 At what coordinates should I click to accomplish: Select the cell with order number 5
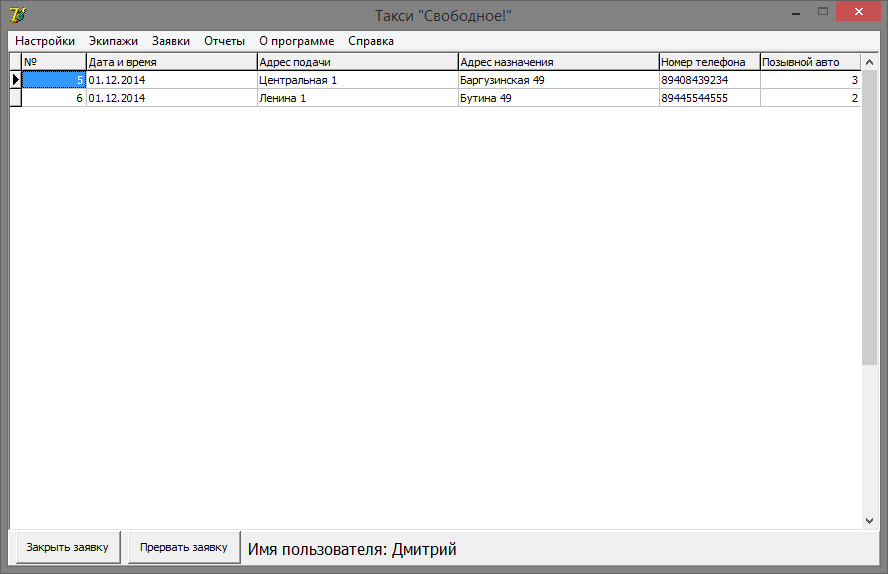pyautogui.click(x=54, y=80)
